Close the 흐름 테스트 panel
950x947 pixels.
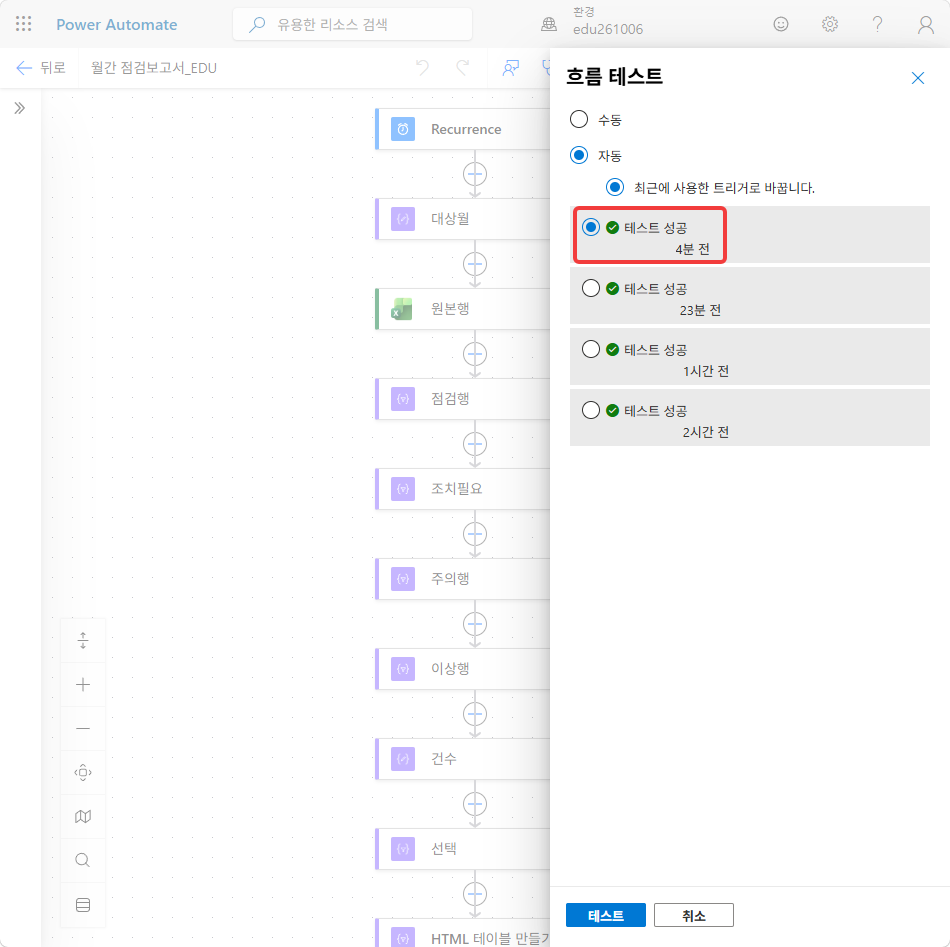[917, 78]
